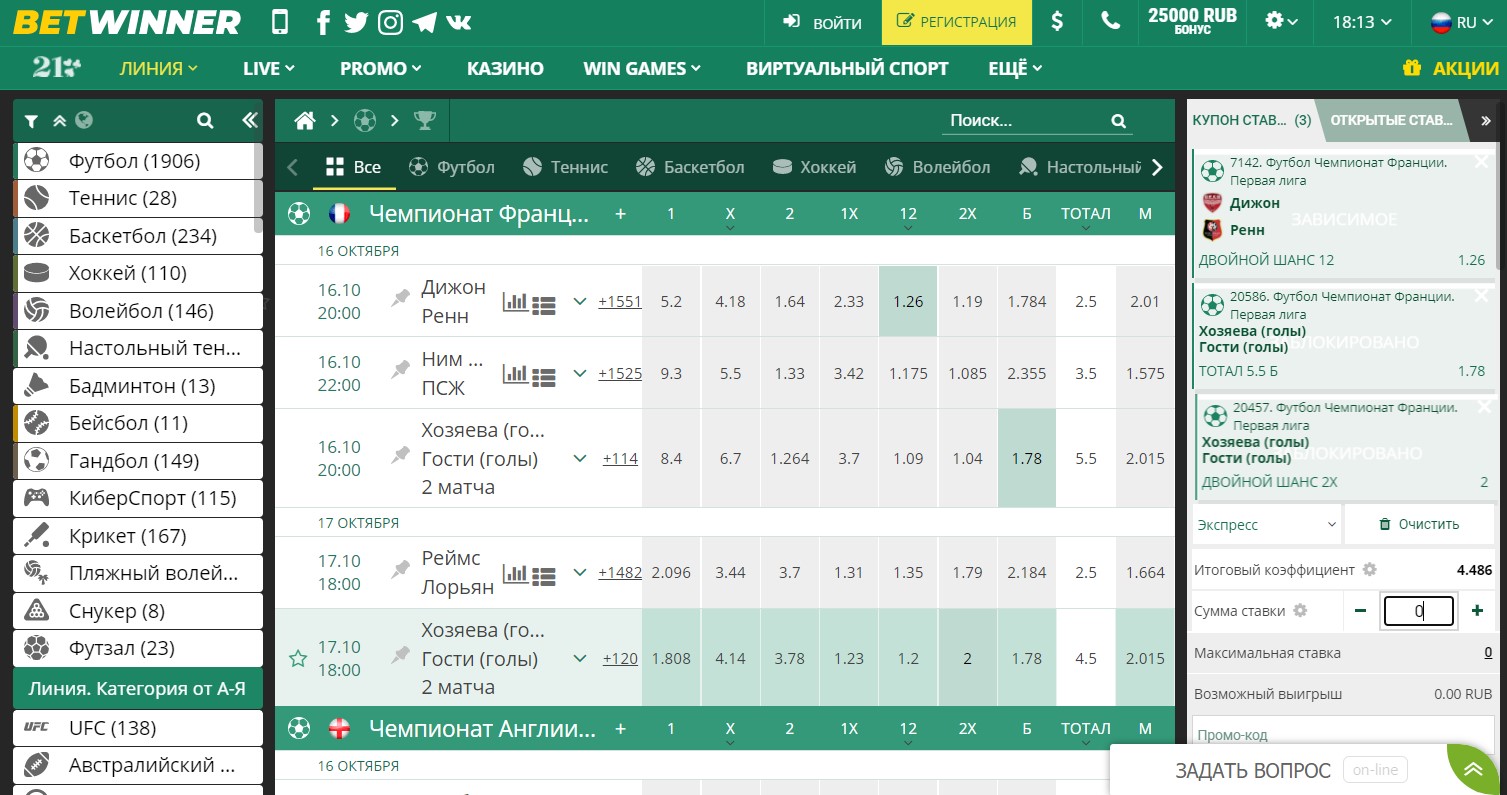The width and height of the screenshot is (1507, 795).
Task: Switch to ОТКРЫТЫЕ СТАВКИ tab
Action: (1390, 120)
